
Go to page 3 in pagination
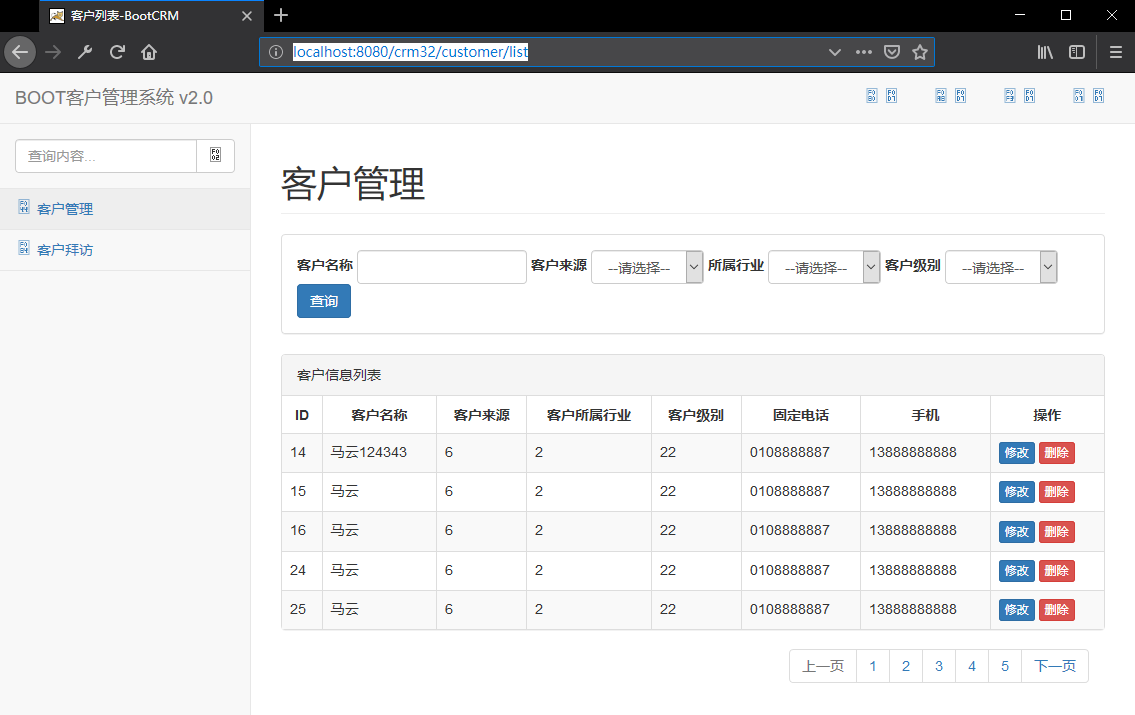(939, 666)
